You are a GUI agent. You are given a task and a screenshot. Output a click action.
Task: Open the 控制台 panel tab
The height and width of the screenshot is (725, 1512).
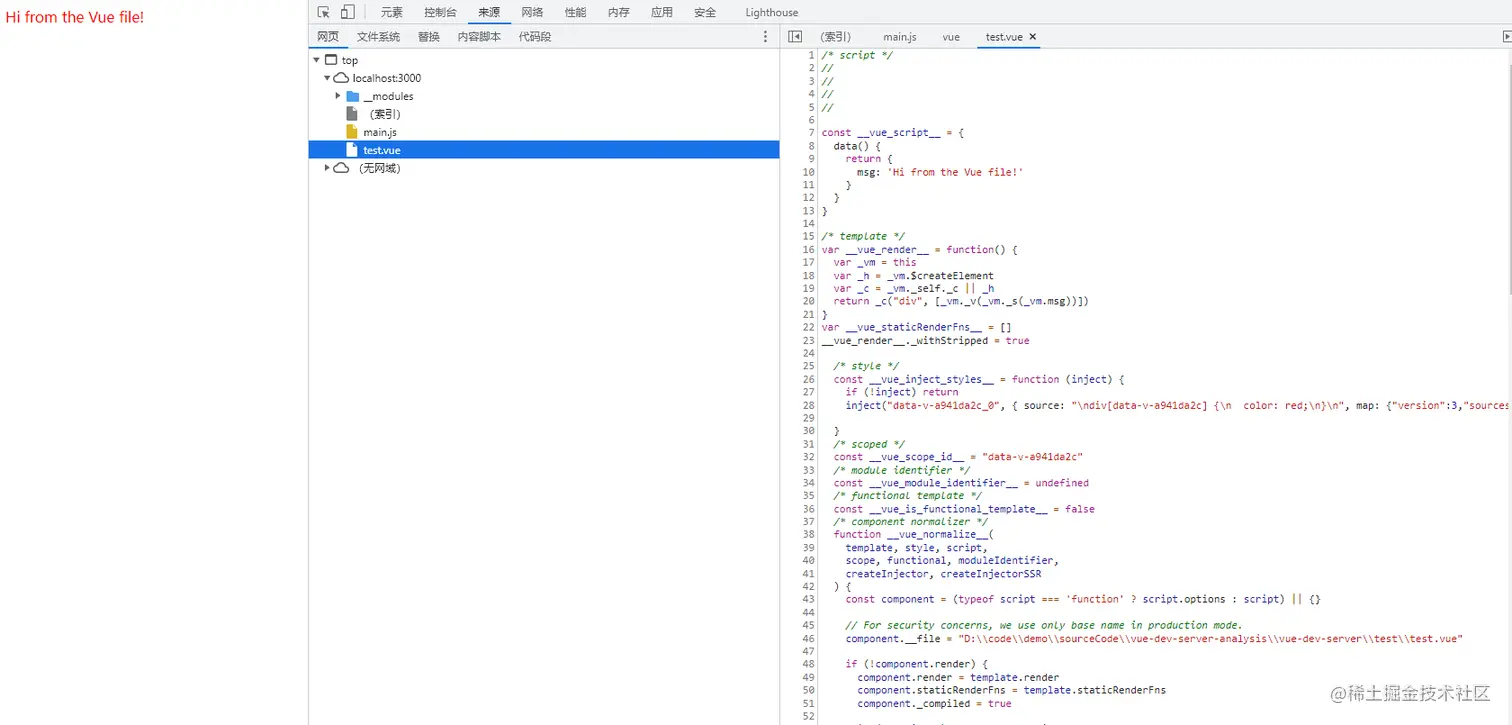tap(440, 12)
